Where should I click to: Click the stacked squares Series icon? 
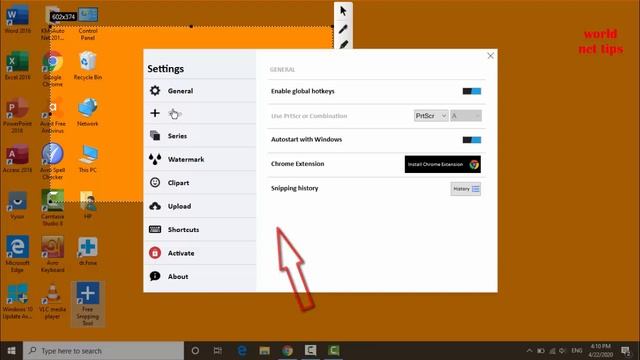point(155,136)
